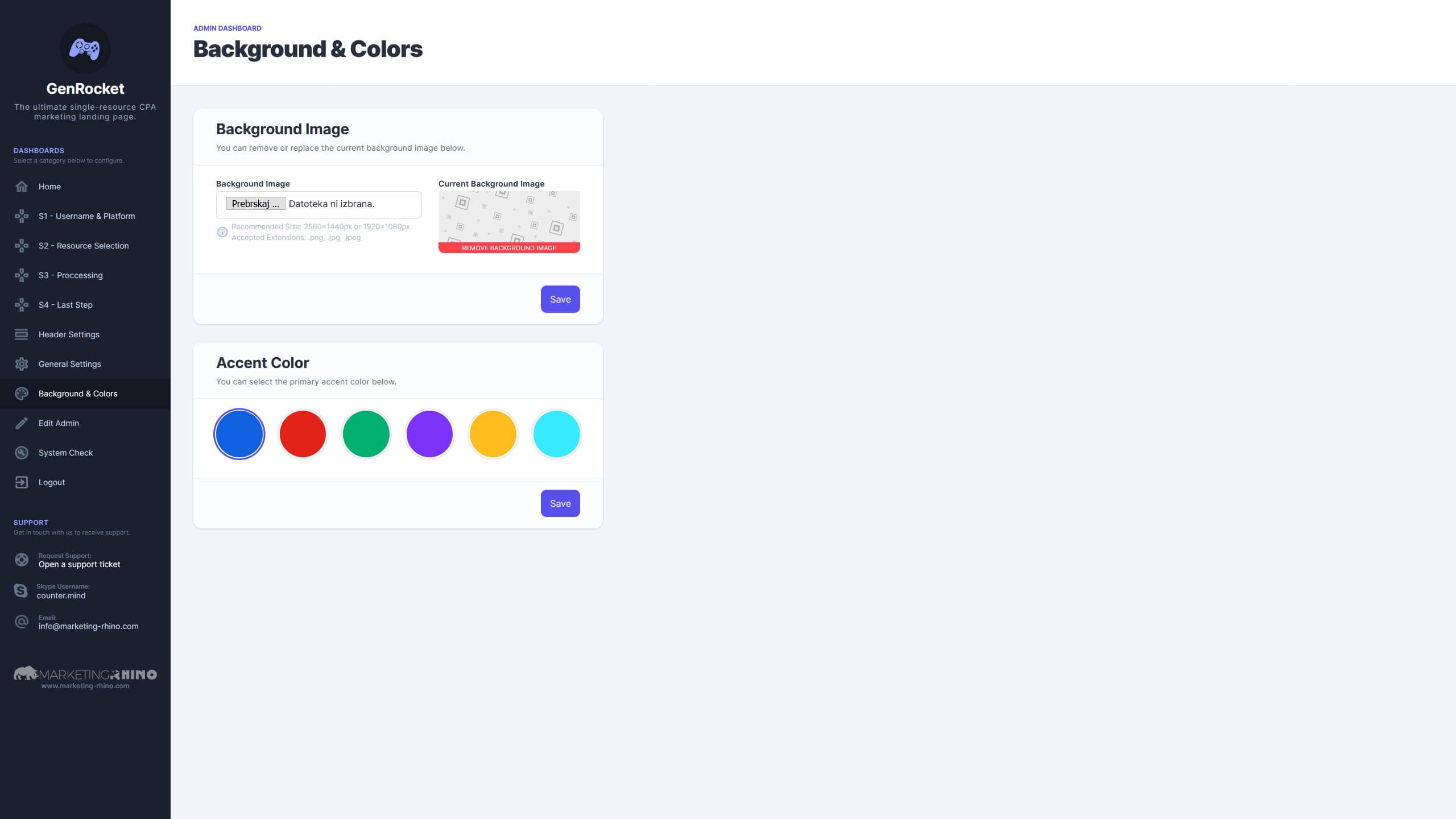
Task: Choose the green accent color
Action: 366,434
